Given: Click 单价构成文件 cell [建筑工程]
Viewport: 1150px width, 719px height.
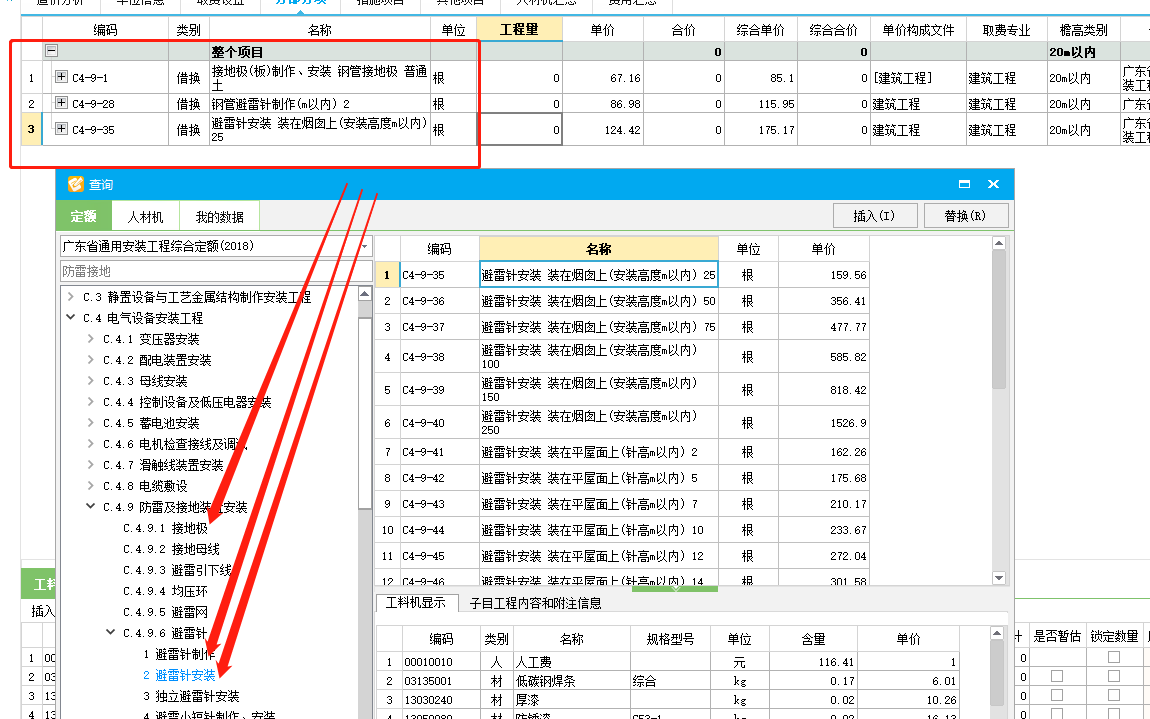Looking at the screenshot, I should pos(918,78).
